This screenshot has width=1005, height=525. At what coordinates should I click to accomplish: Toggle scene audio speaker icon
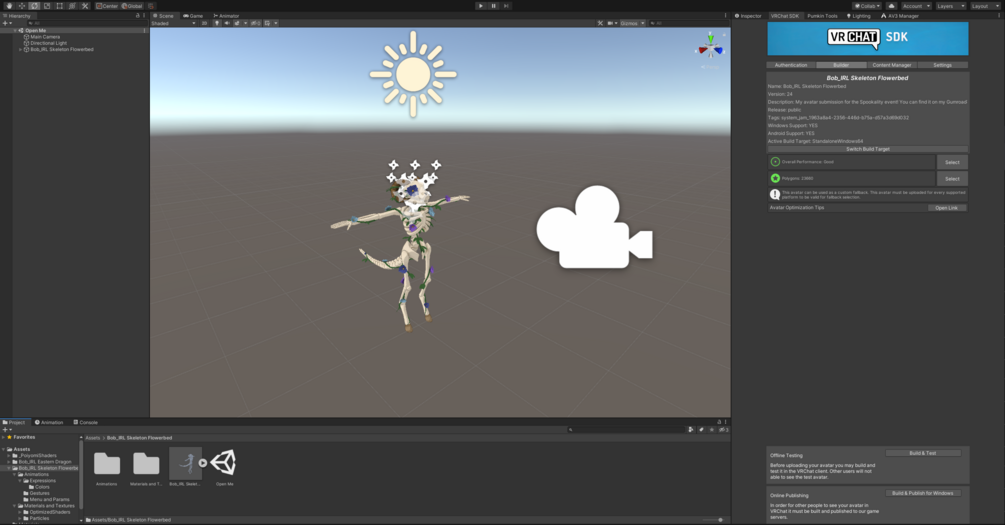227,23
